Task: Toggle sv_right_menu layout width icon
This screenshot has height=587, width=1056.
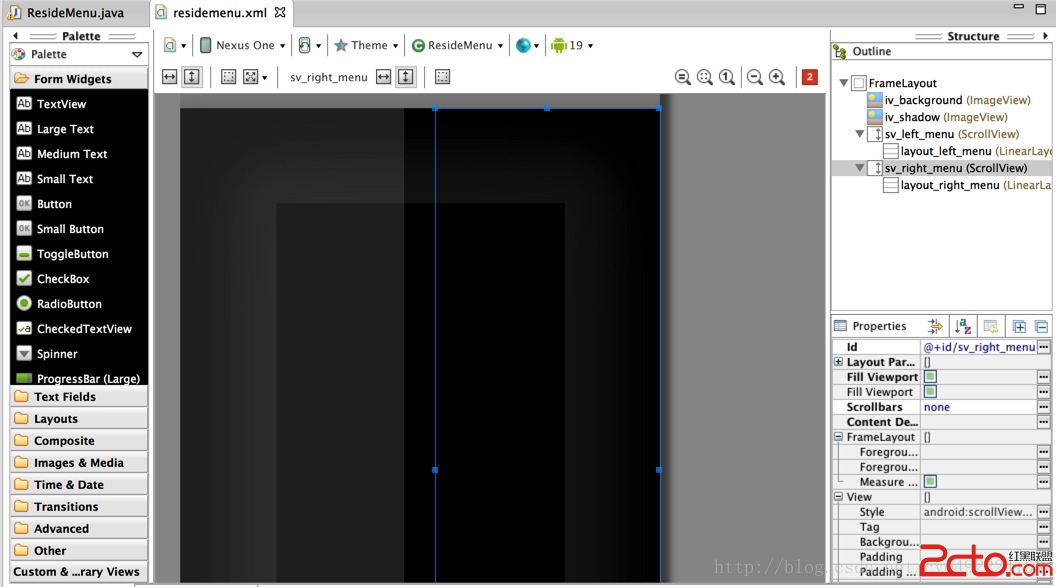Action: pos(383,77)
